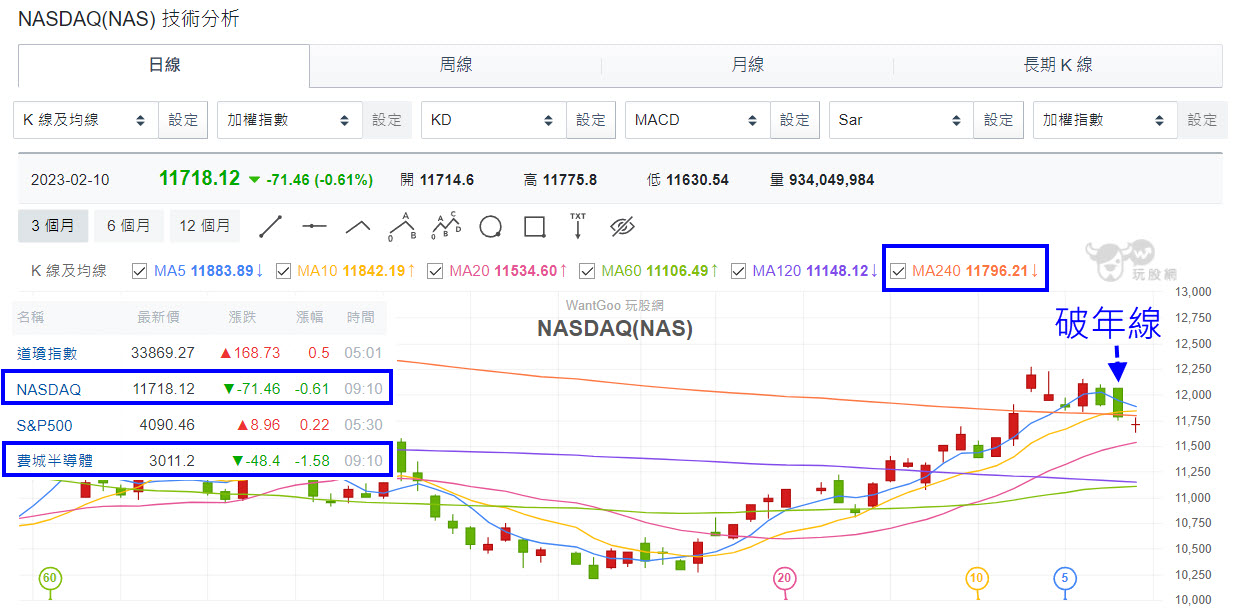The width and height of the screenshot is (1246, 610).
Task: Toggle the MA5 moving average checkbox
Action: [x=140, y=270]
